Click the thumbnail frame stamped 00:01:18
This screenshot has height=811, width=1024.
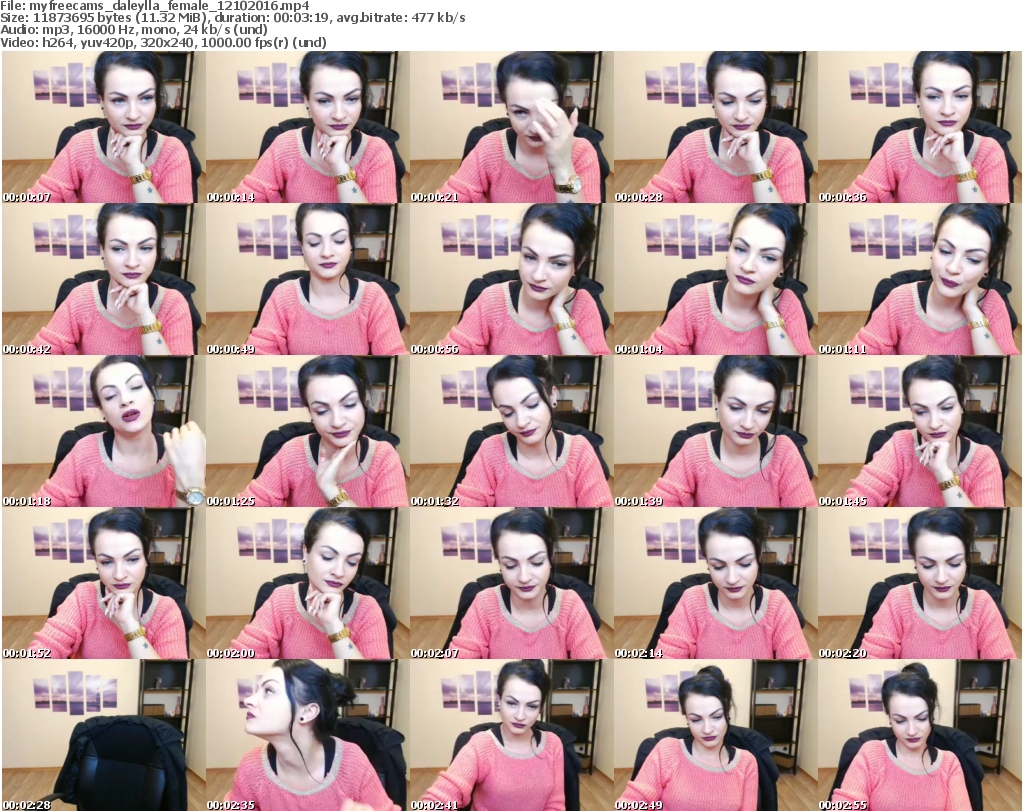coord(103,432)
